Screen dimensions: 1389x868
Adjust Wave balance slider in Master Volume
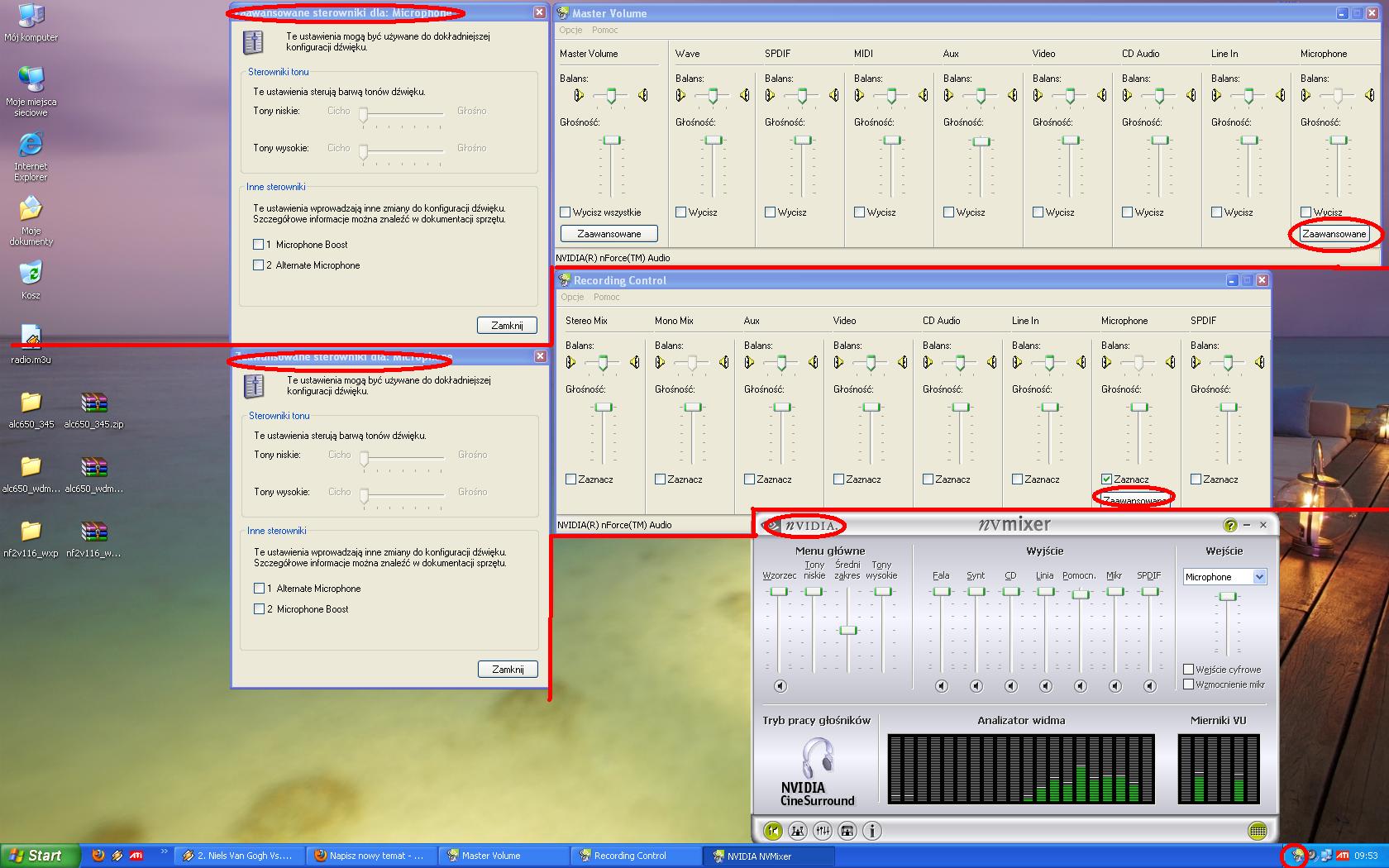712,96
